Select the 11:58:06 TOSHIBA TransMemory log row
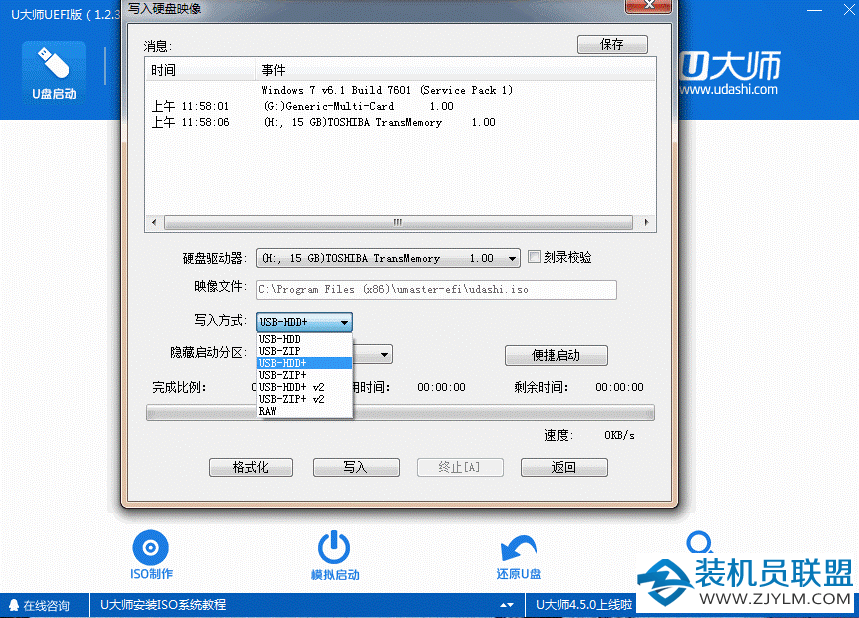Viewport: 859px width, 618px height. tap(400, 122)
